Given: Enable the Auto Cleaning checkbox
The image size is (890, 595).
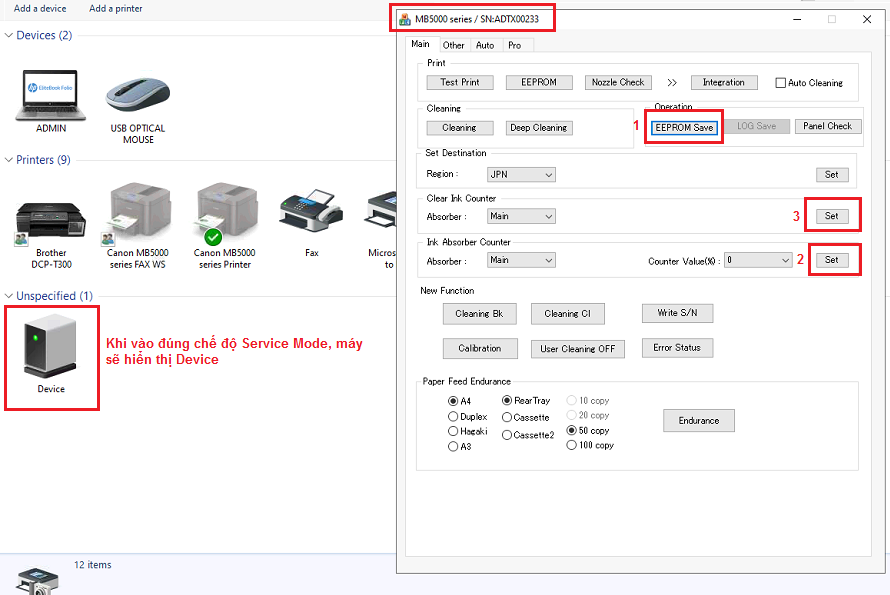Looking at the screenshot, I should click(780, 83).
